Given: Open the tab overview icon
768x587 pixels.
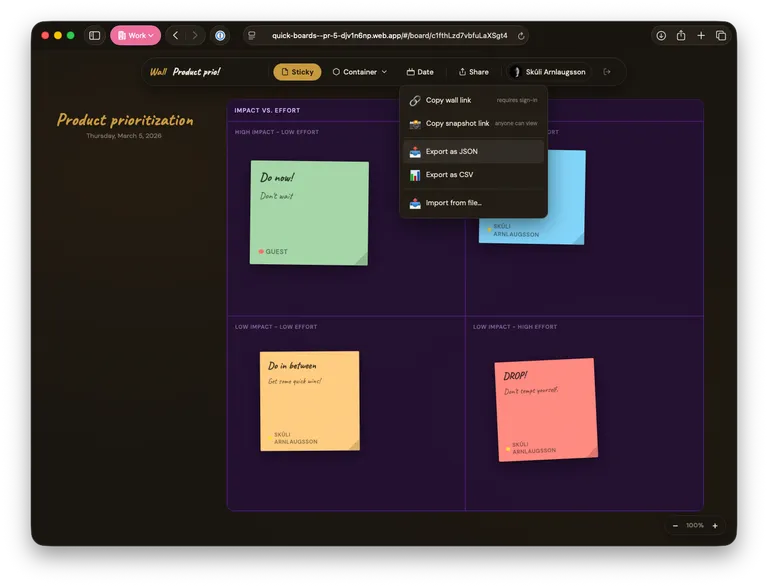Looking at the screenshot, I should [721, 35].
